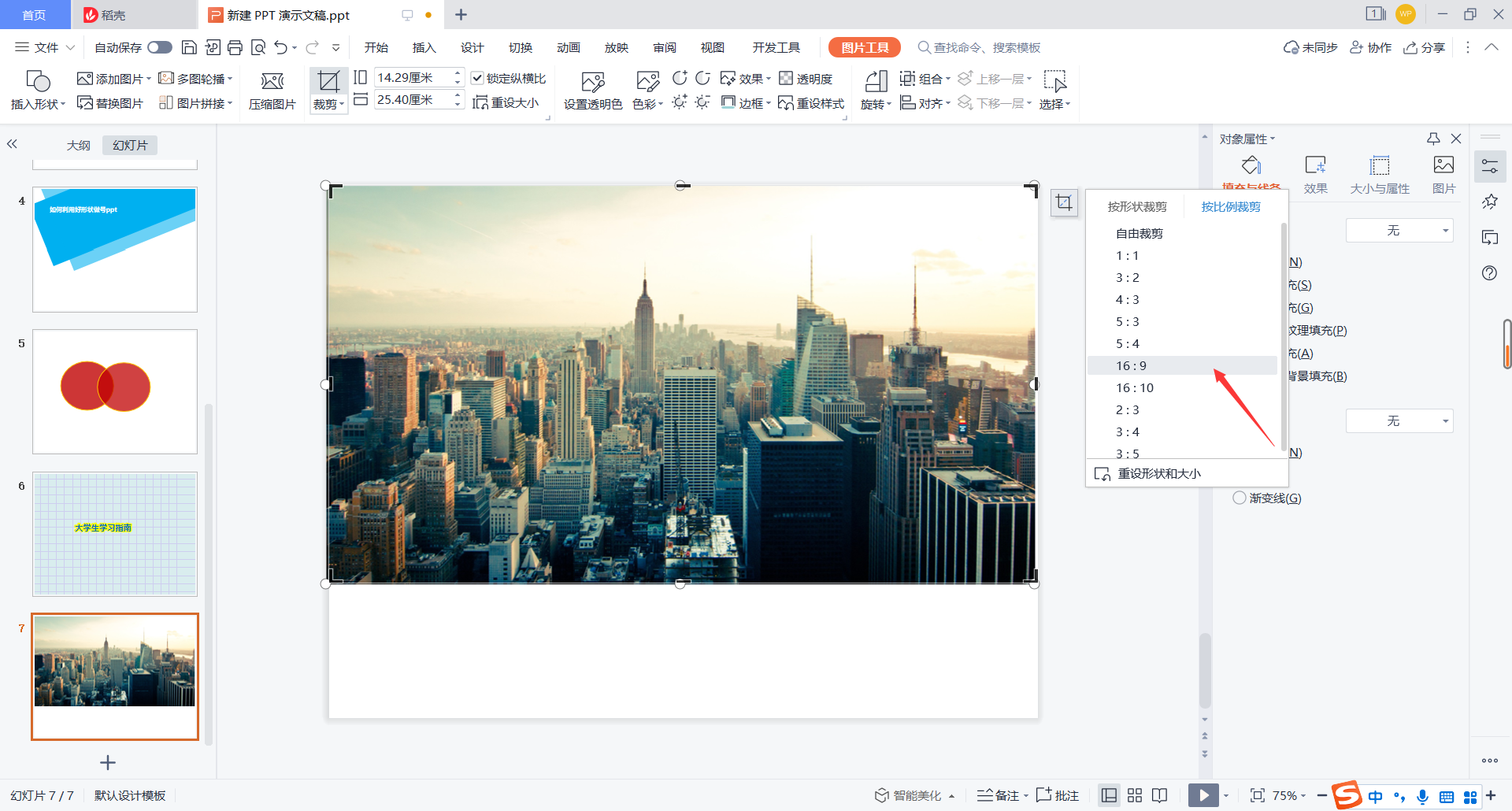Click the 批注 comments button
Viewport: 1512px width, 811px height.
(1058, 795)
